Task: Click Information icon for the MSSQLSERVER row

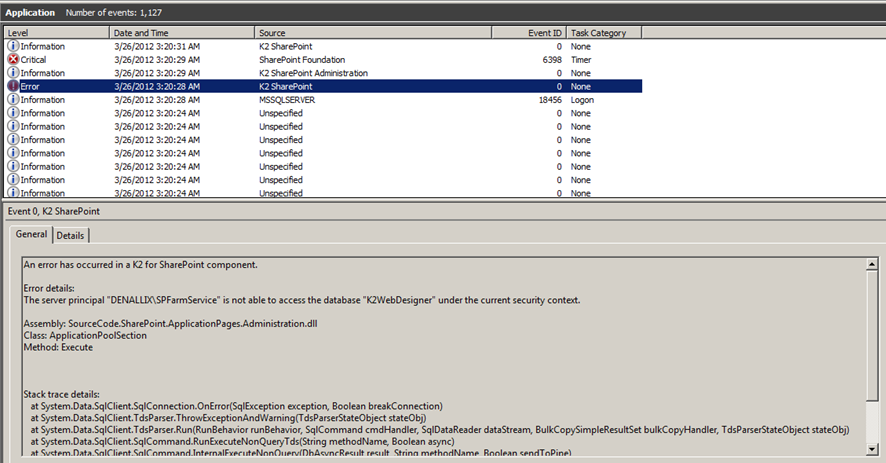Action: pos(13,99)
